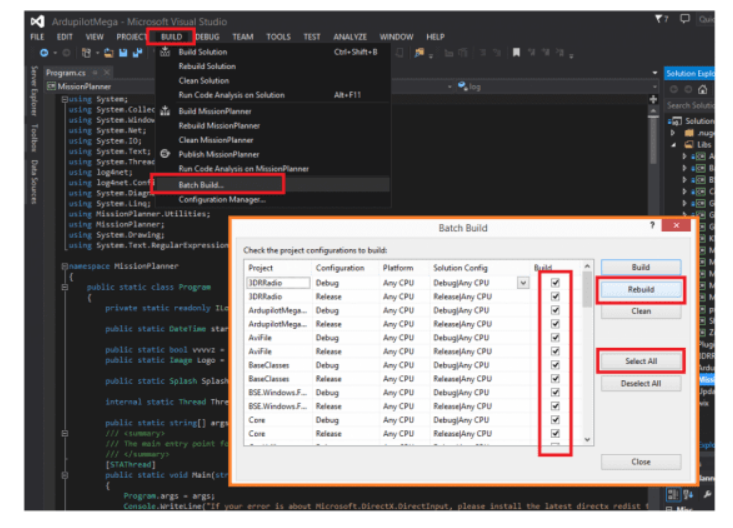
Task: Uncheck Build for Core Debug row
Action: coord(555,420)
